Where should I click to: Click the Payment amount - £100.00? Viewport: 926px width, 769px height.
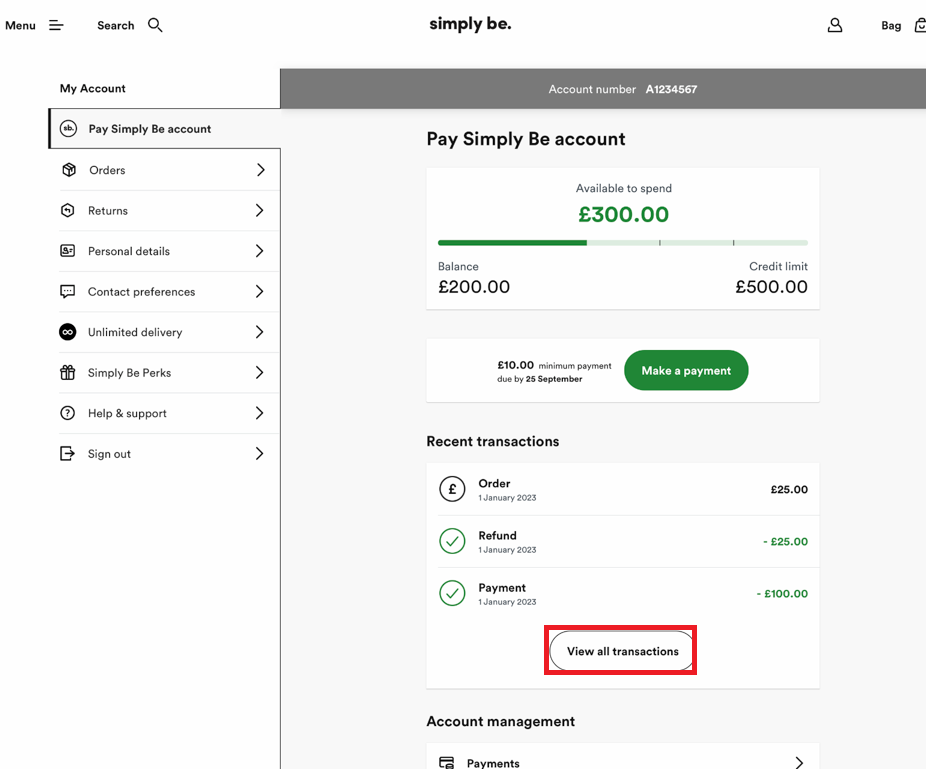[x=782, y=594]
